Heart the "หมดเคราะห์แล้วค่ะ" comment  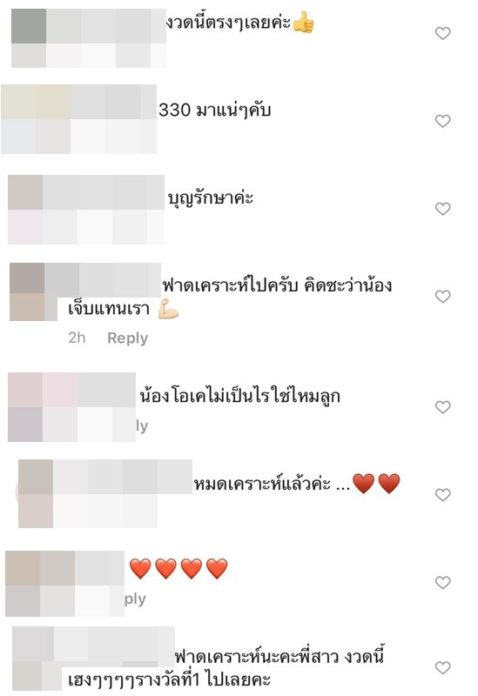pos(442,494)
